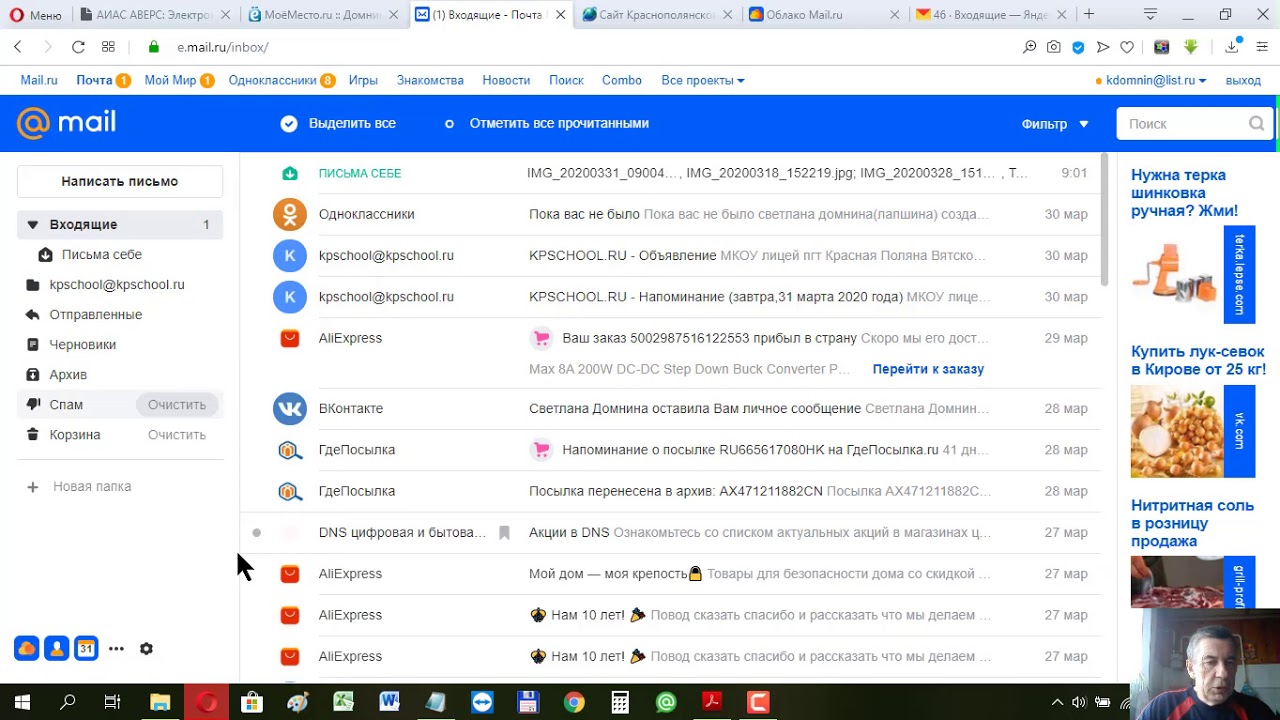Click the Odnoklassniki sender avatar
This screenshot has height=720, width=1280.
tap(290, 214)
